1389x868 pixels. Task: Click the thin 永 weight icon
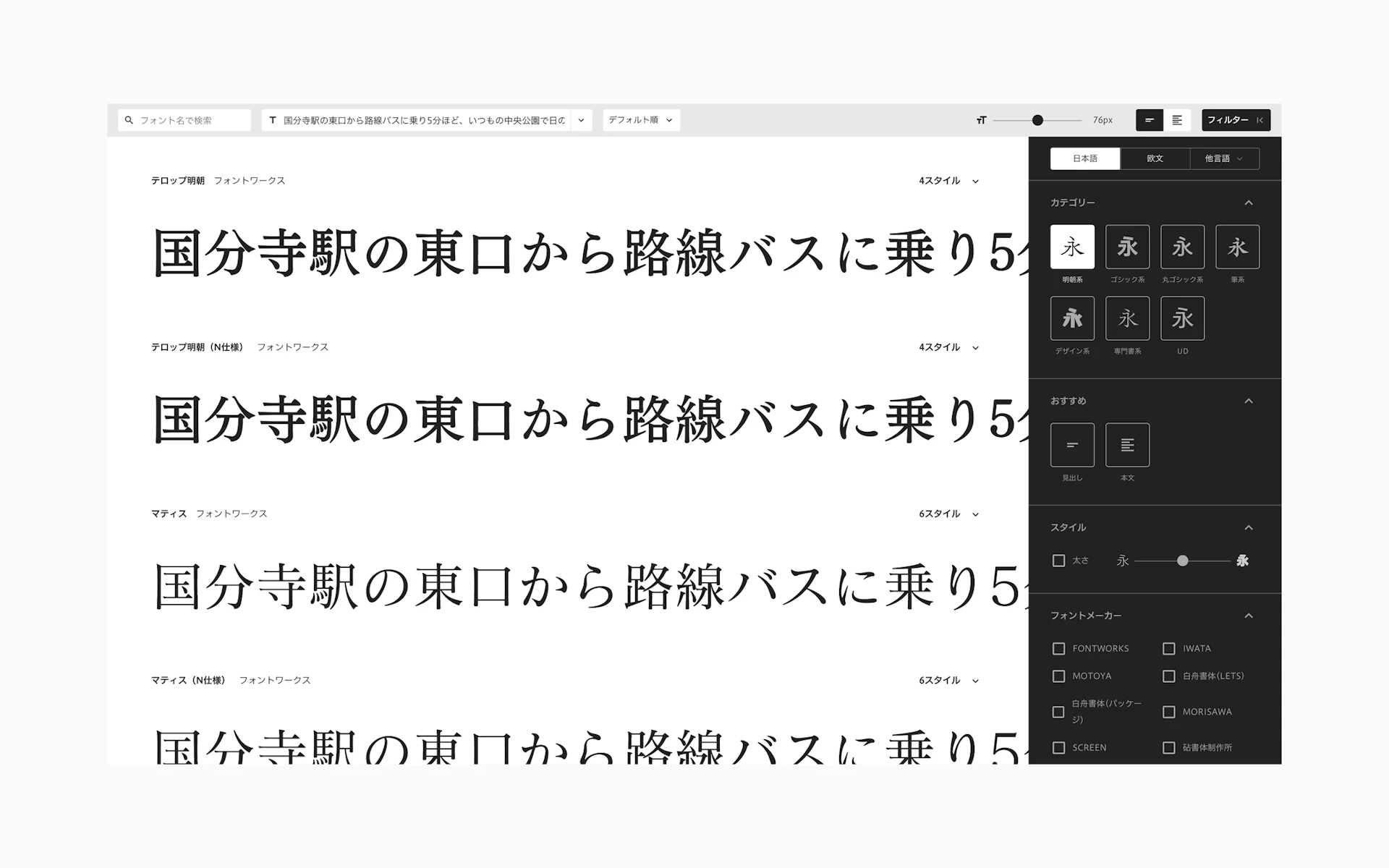(x=1123, y=561)
